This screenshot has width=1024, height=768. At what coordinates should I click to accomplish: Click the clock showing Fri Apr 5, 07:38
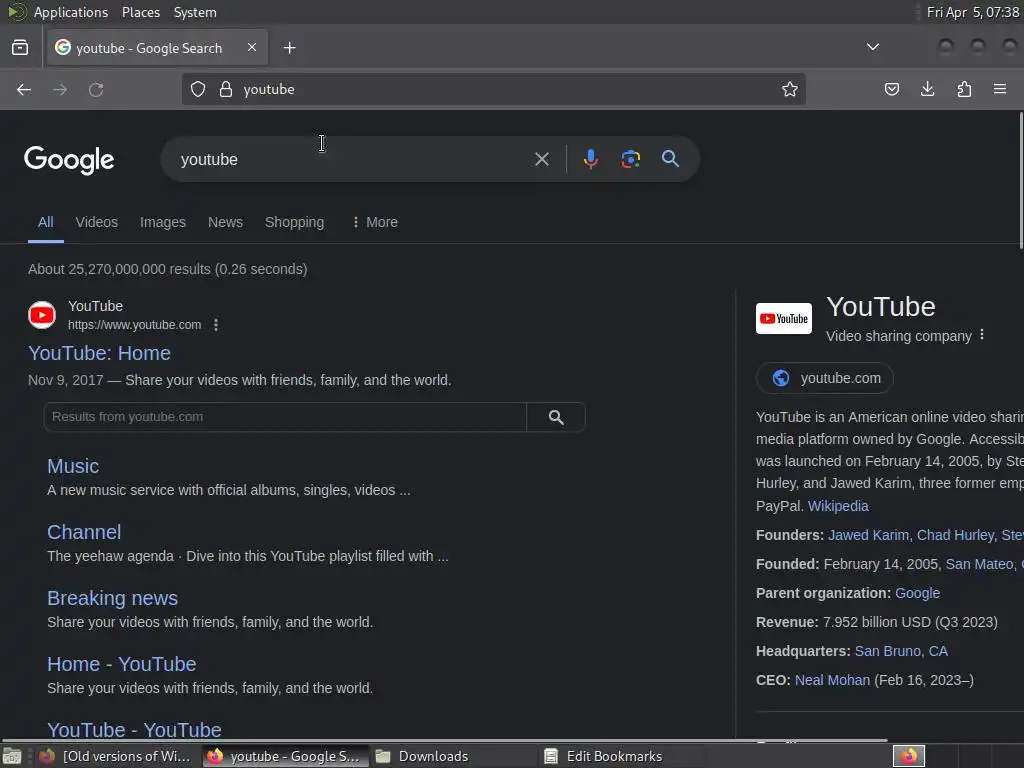(x=972, y=12)
